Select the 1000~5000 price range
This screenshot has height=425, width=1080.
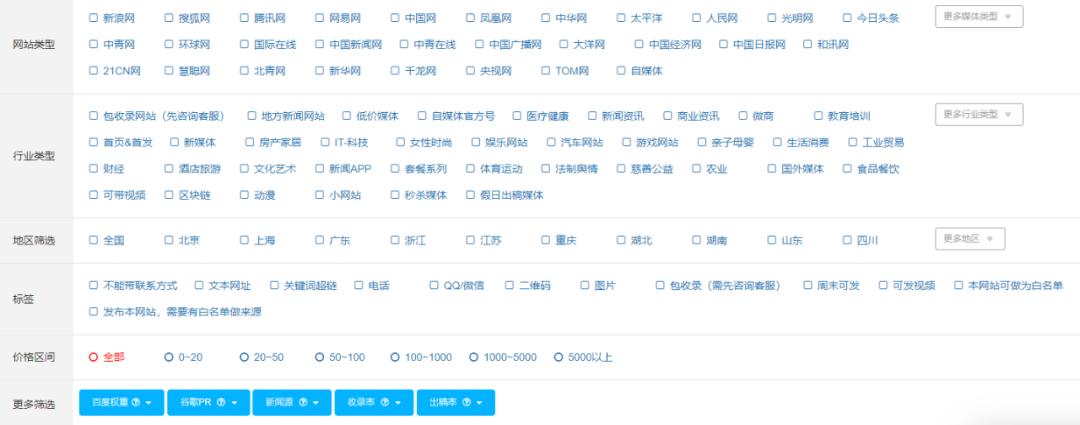coord(473,357)
